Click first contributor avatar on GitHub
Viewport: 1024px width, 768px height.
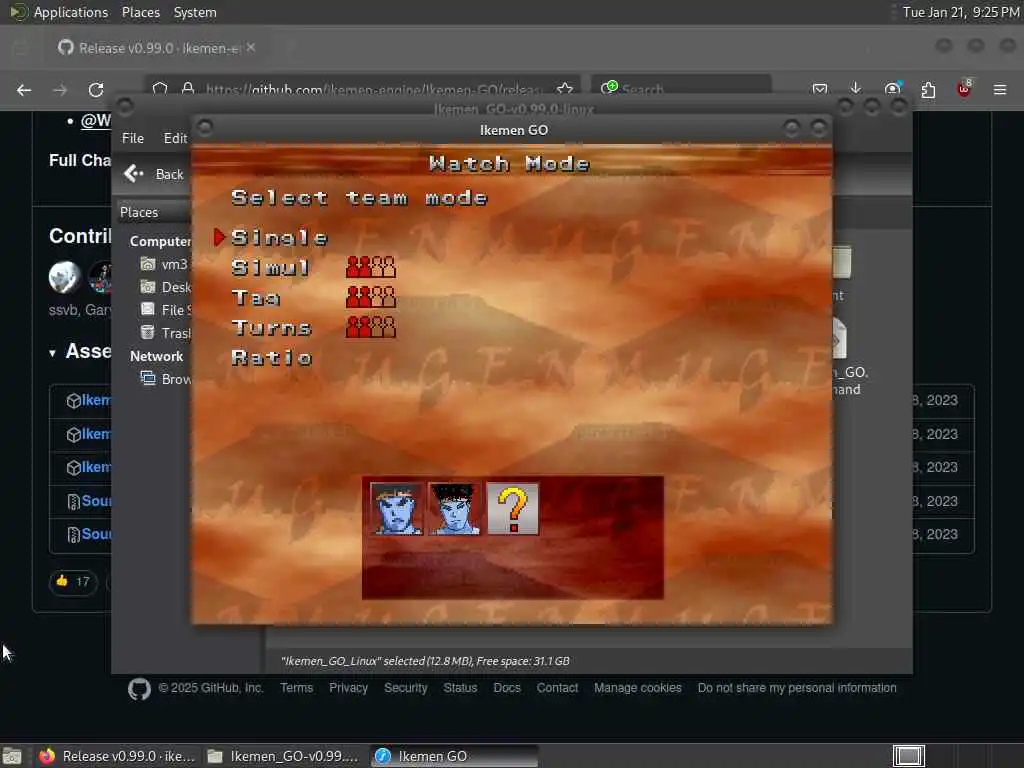pyautogui.click(x=65, y=277)
